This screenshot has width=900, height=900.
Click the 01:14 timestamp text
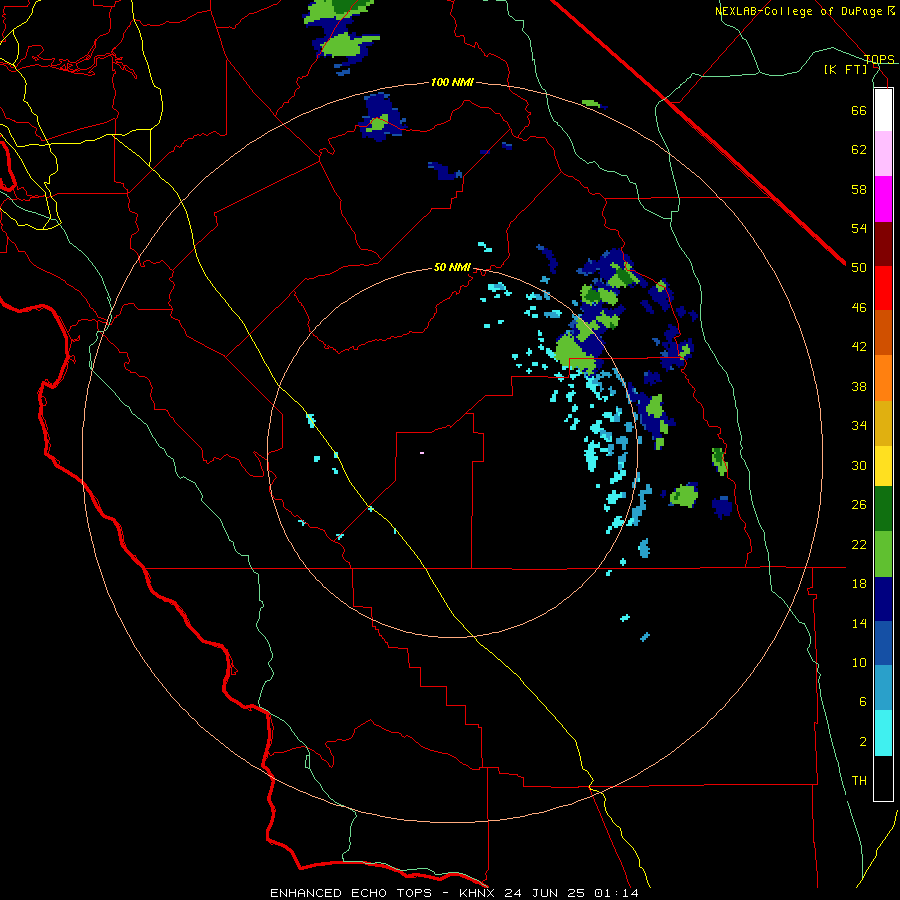point(615,893)
